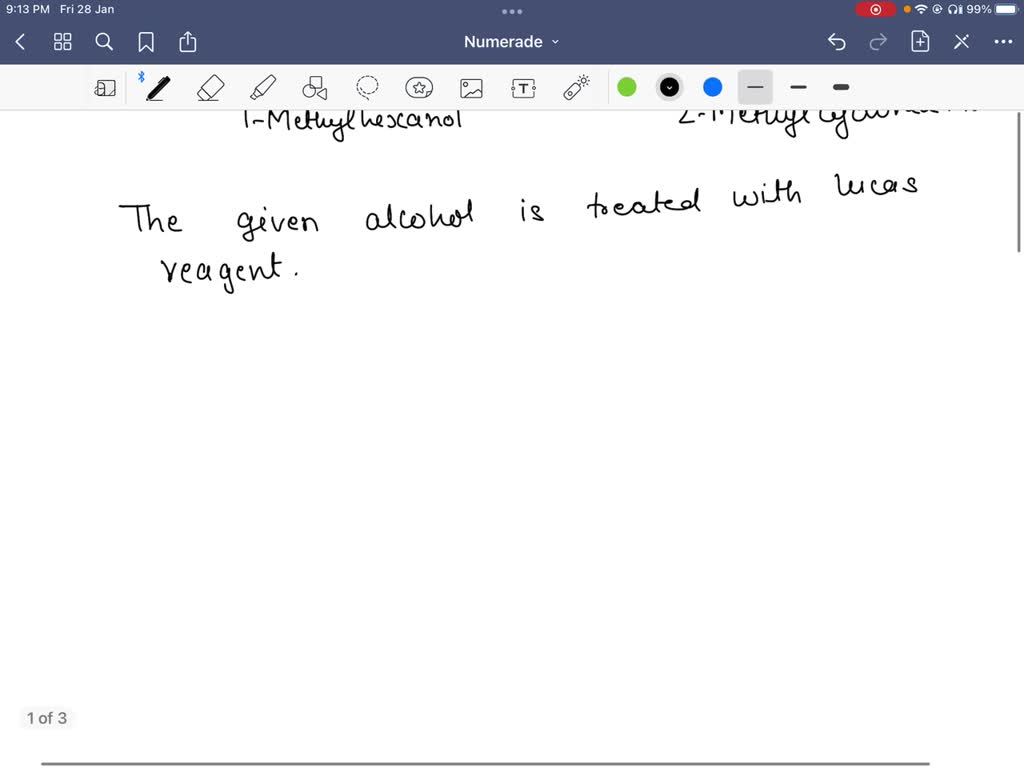Open the page grid overview
Image resolution: width=1024 pixels, height=768 pixels.
click(x=62, y=42)
